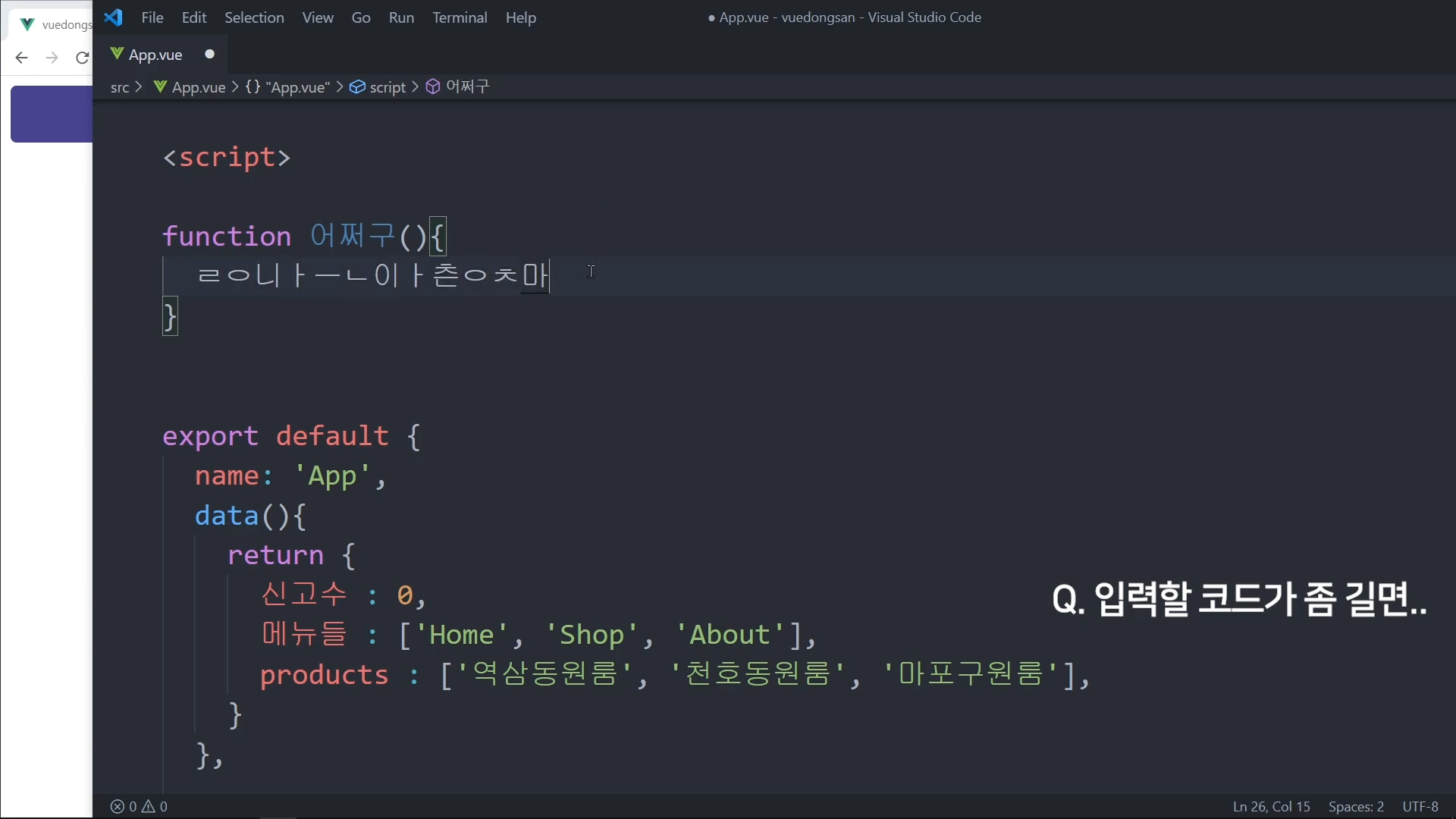
Task: Open the Terminal menu
Action: (460, 17)
